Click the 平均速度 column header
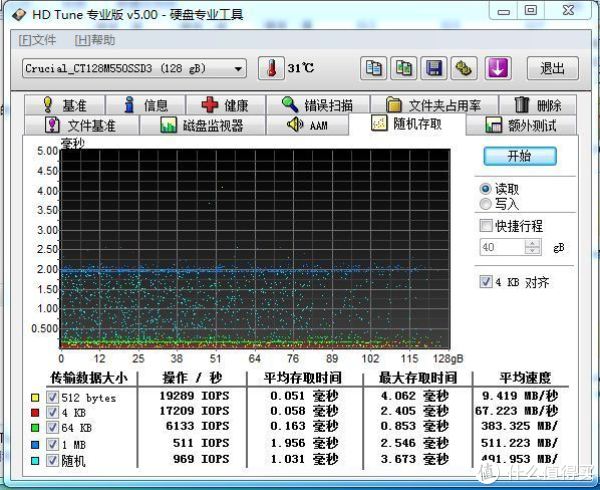600x490 pixels. (525, 378)
